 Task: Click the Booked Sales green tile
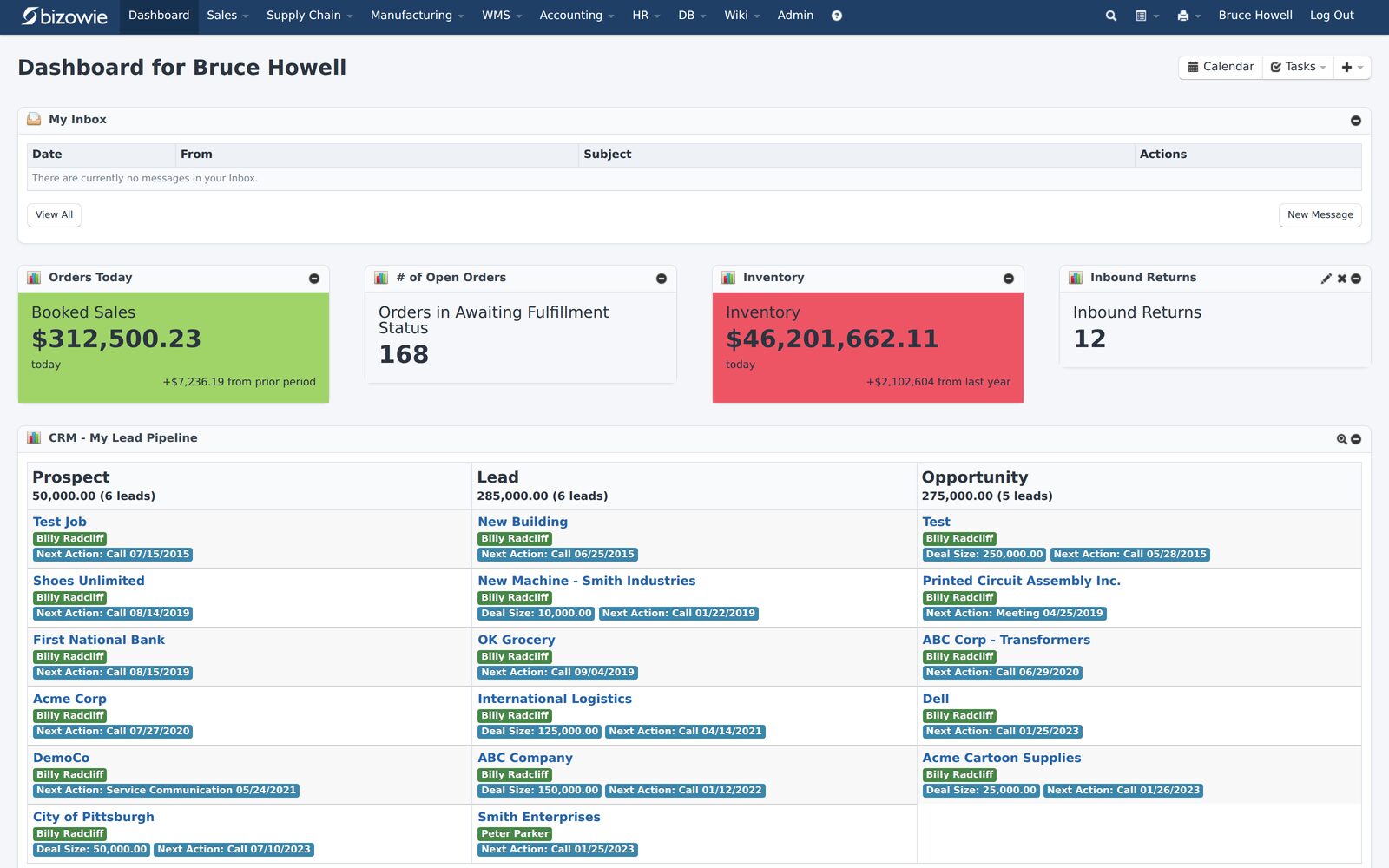pos(174,347)
